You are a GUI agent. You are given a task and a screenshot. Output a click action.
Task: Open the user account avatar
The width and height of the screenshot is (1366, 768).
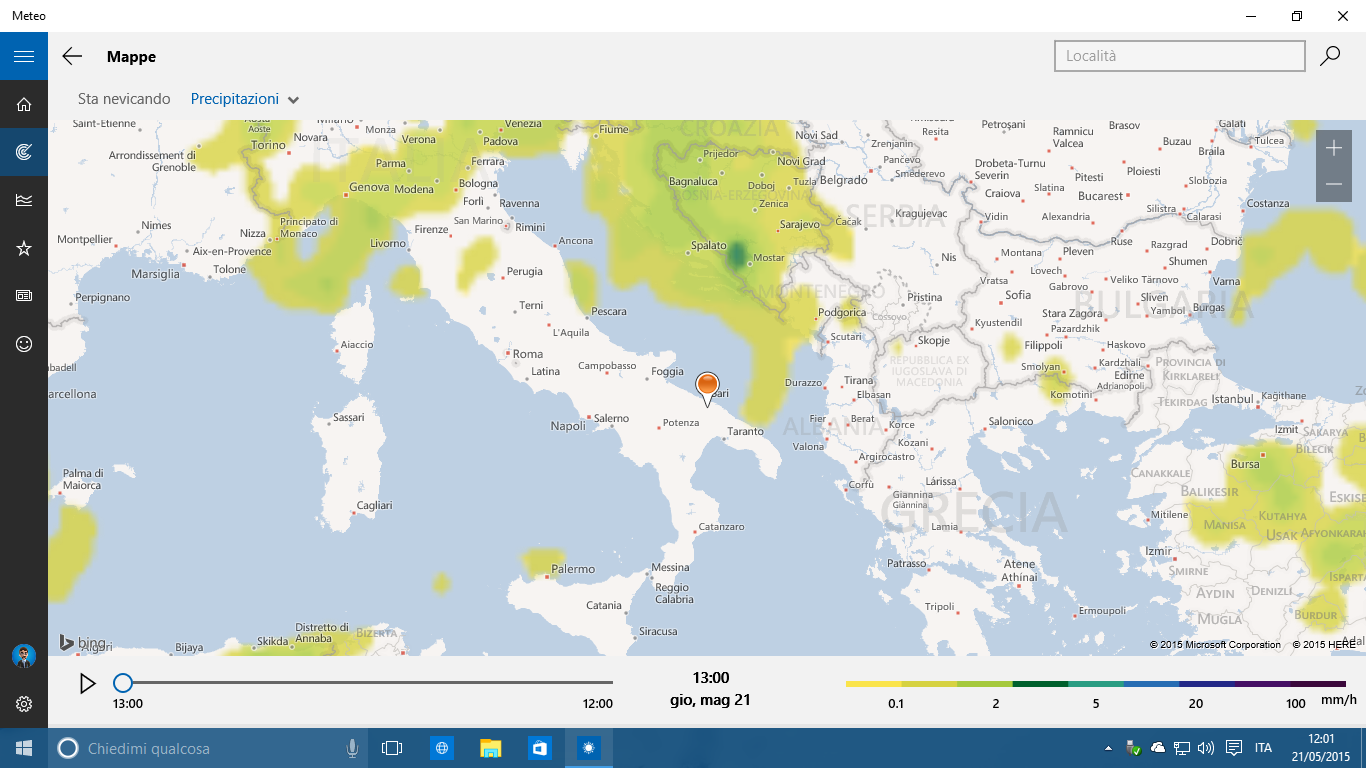click(24, 656)
